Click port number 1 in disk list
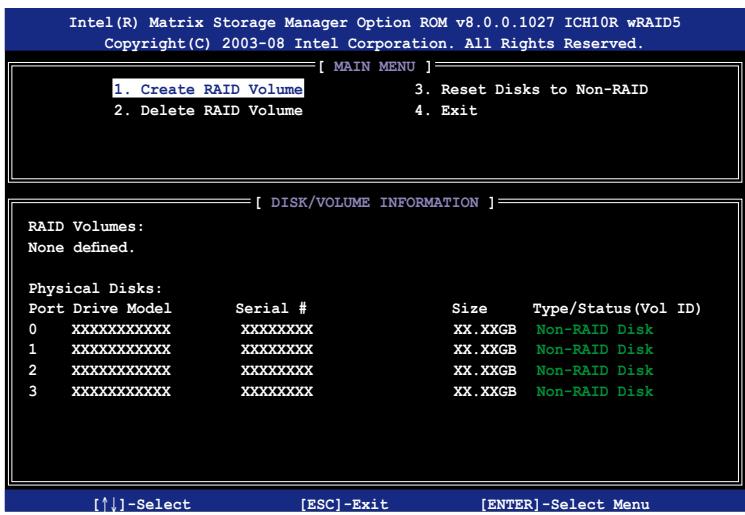The height and width of the screenshot is (515, 745). click(x=32, y=349)
